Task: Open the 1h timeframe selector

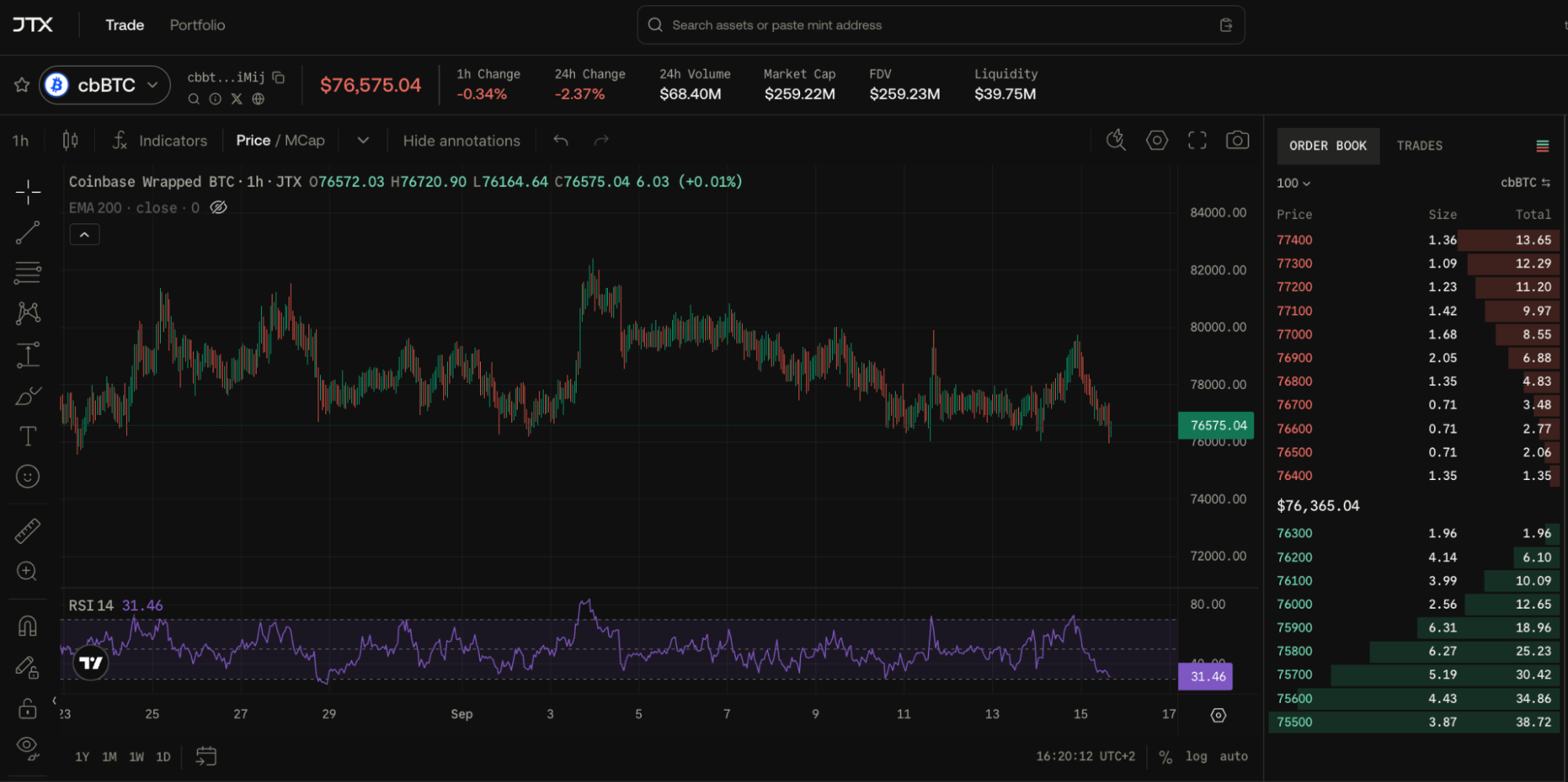Action: click(x=21, y=140)
